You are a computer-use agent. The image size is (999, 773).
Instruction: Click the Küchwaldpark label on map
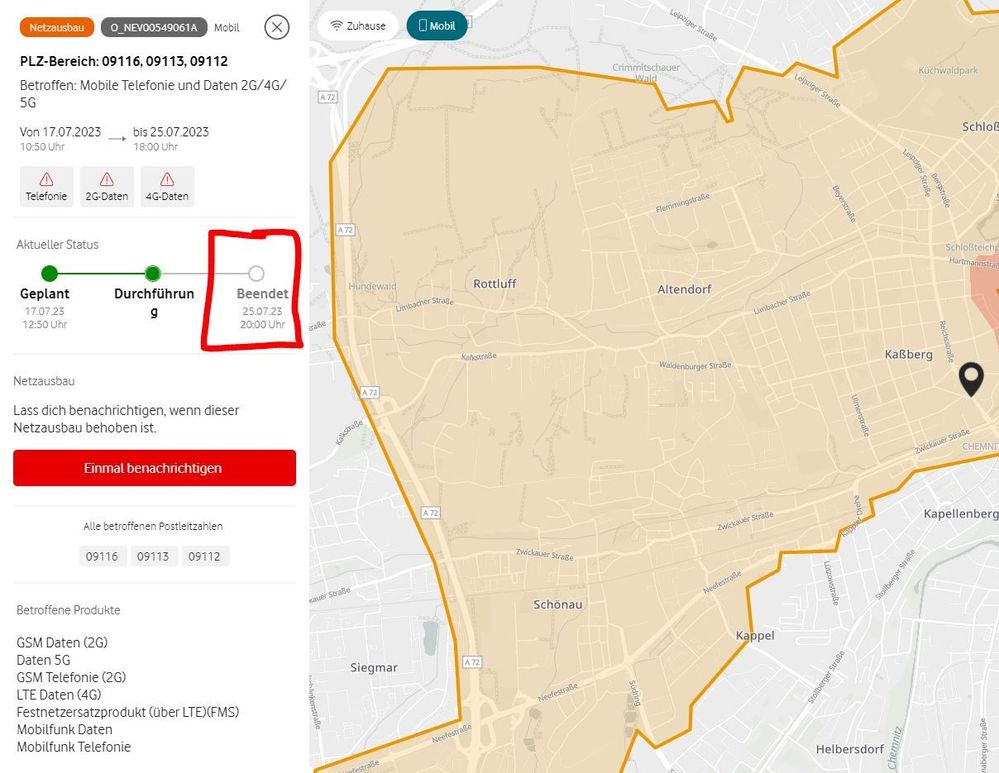[948, 70]
